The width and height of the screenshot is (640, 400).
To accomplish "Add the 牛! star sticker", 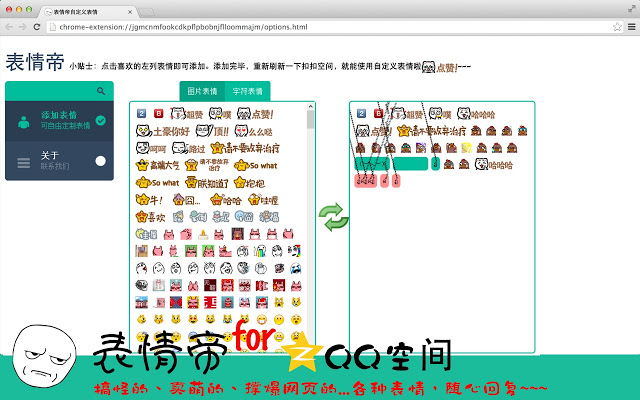I will (x=149, y=200).
